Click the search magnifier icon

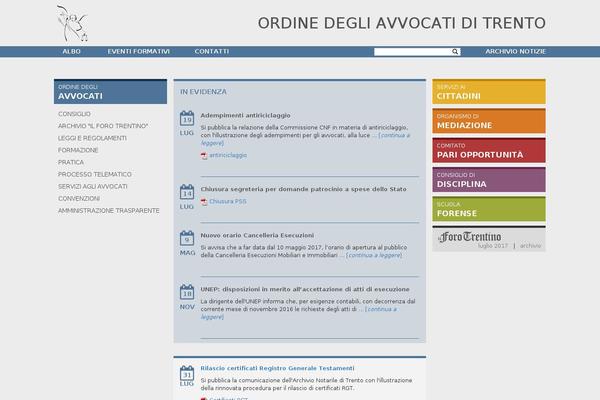(x=455, y=52)
